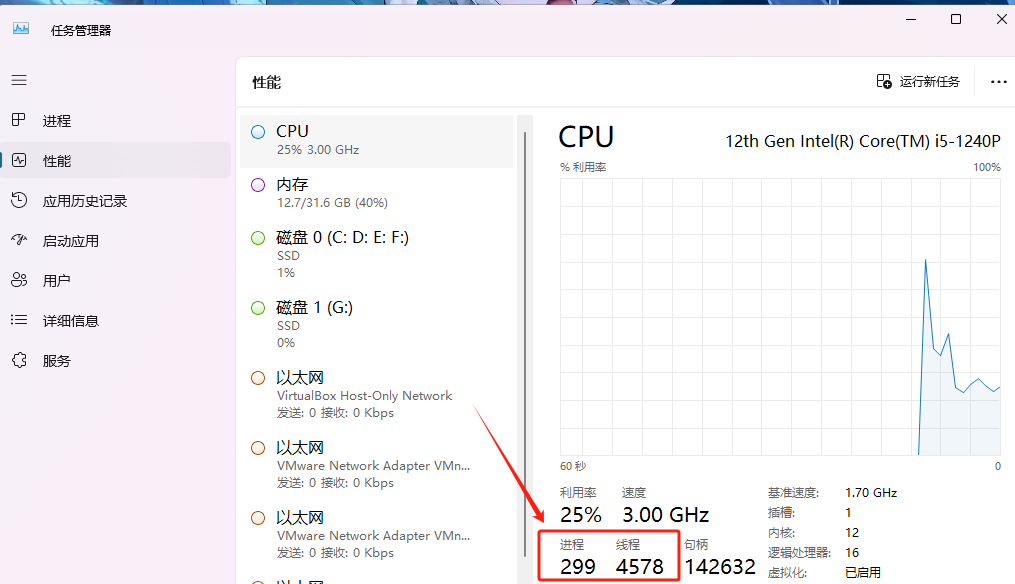Click the 142632 handle count

pos(720,567)
